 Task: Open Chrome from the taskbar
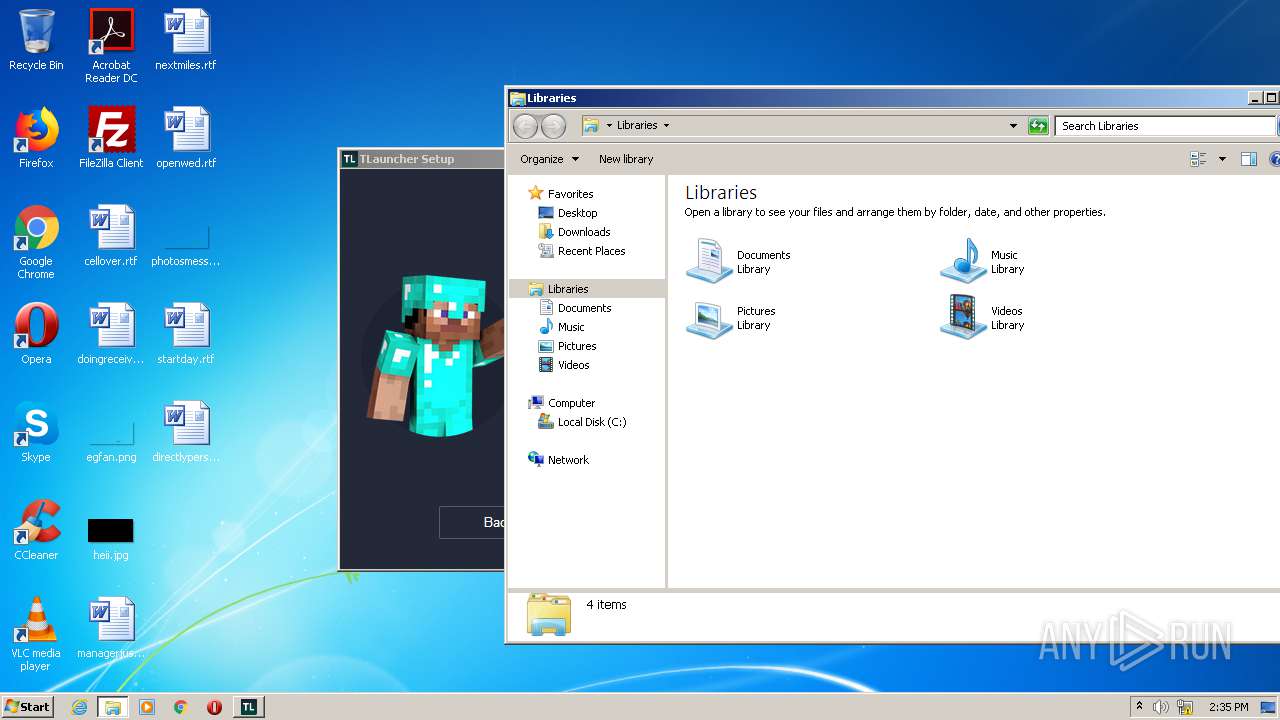tap(181, 707)
